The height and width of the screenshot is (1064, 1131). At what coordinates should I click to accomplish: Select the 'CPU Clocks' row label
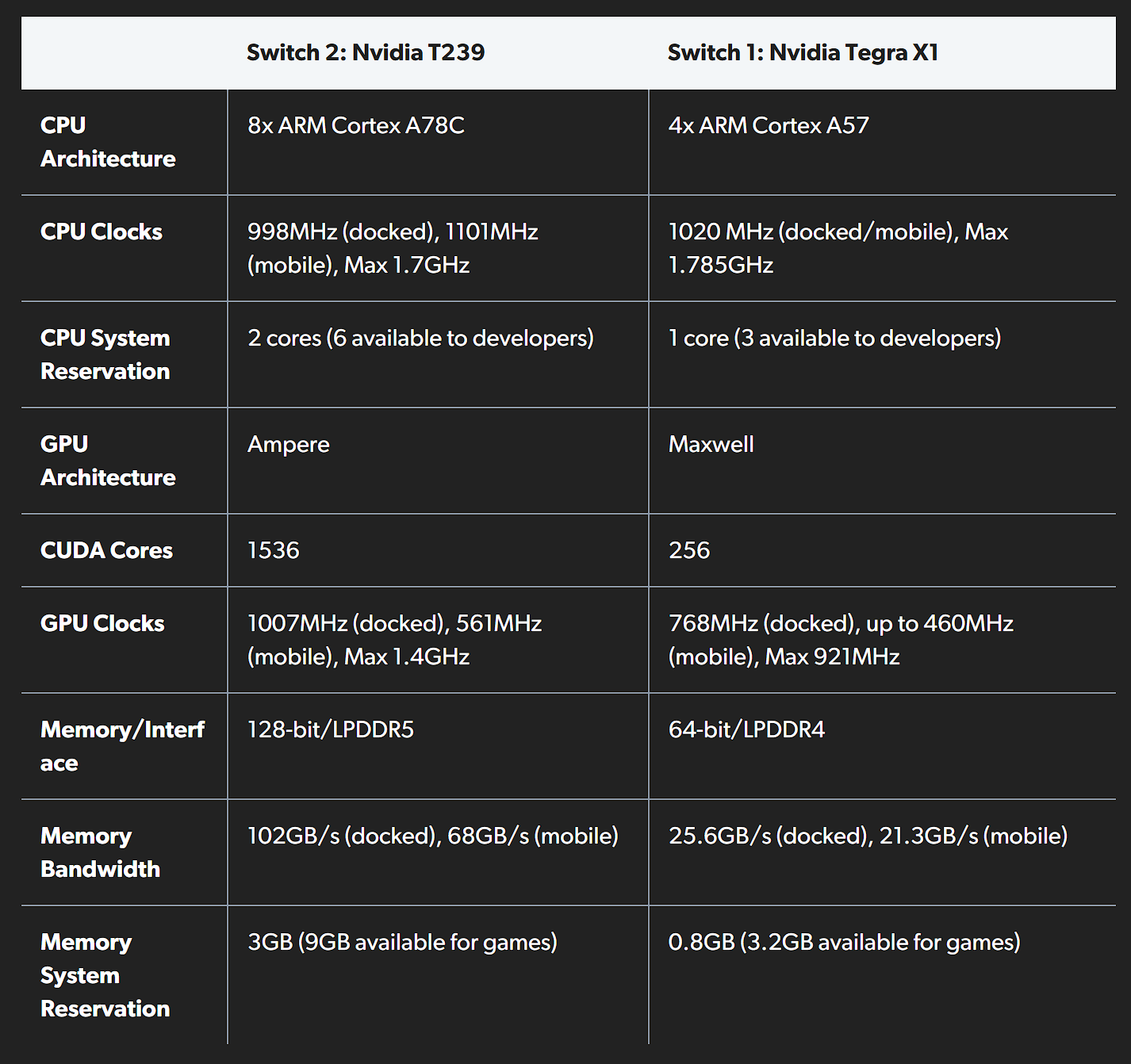tap(102, 232)
